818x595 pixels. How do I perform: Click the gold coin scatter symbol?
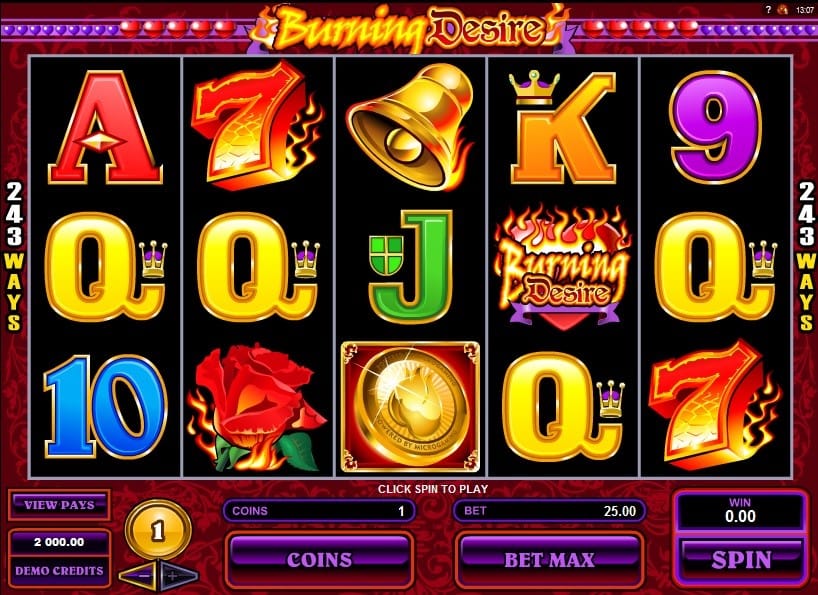[410, 407]
